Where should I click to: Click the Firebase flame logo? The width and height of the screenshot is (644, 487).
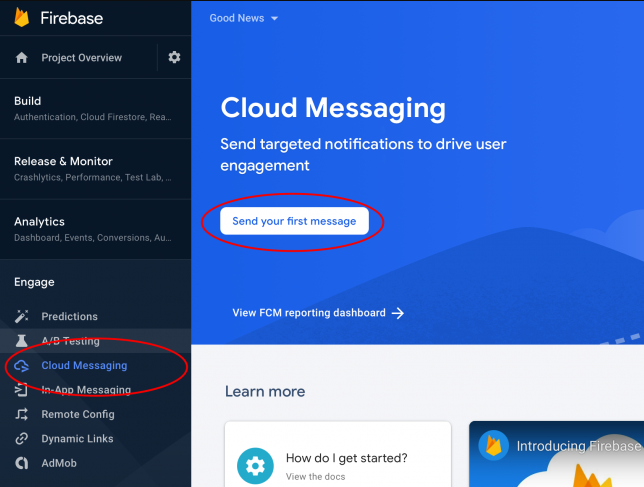point(21,18)
